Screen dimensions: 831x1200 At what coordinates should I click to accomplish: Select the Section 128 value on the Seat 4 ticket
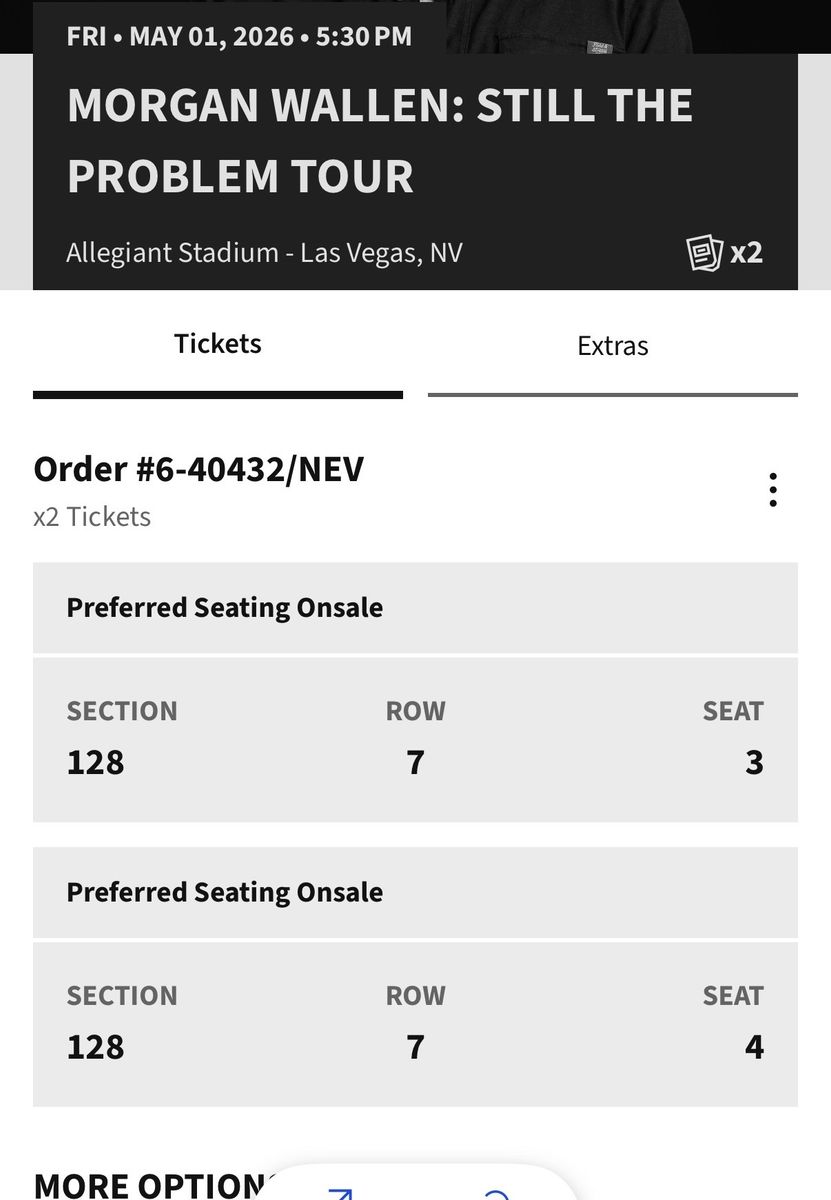[96, 1047]
